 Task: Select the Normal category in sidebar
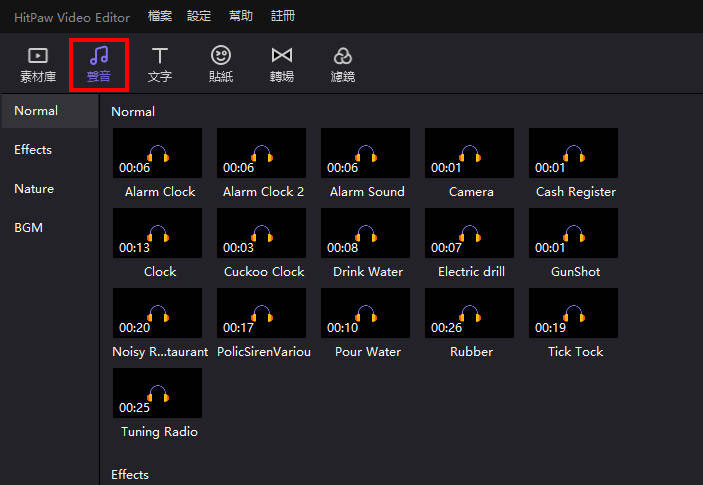50,111
